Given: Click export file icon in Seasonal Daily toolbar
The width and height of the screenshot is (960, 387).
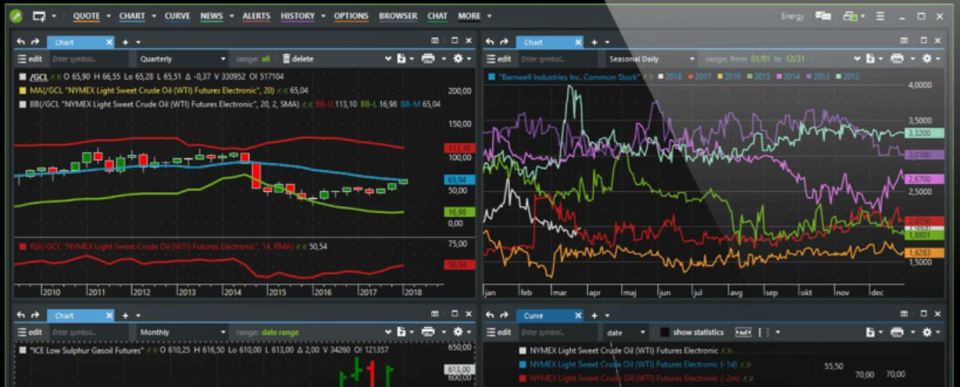Looking at the screenshot, I should (870, 59).
